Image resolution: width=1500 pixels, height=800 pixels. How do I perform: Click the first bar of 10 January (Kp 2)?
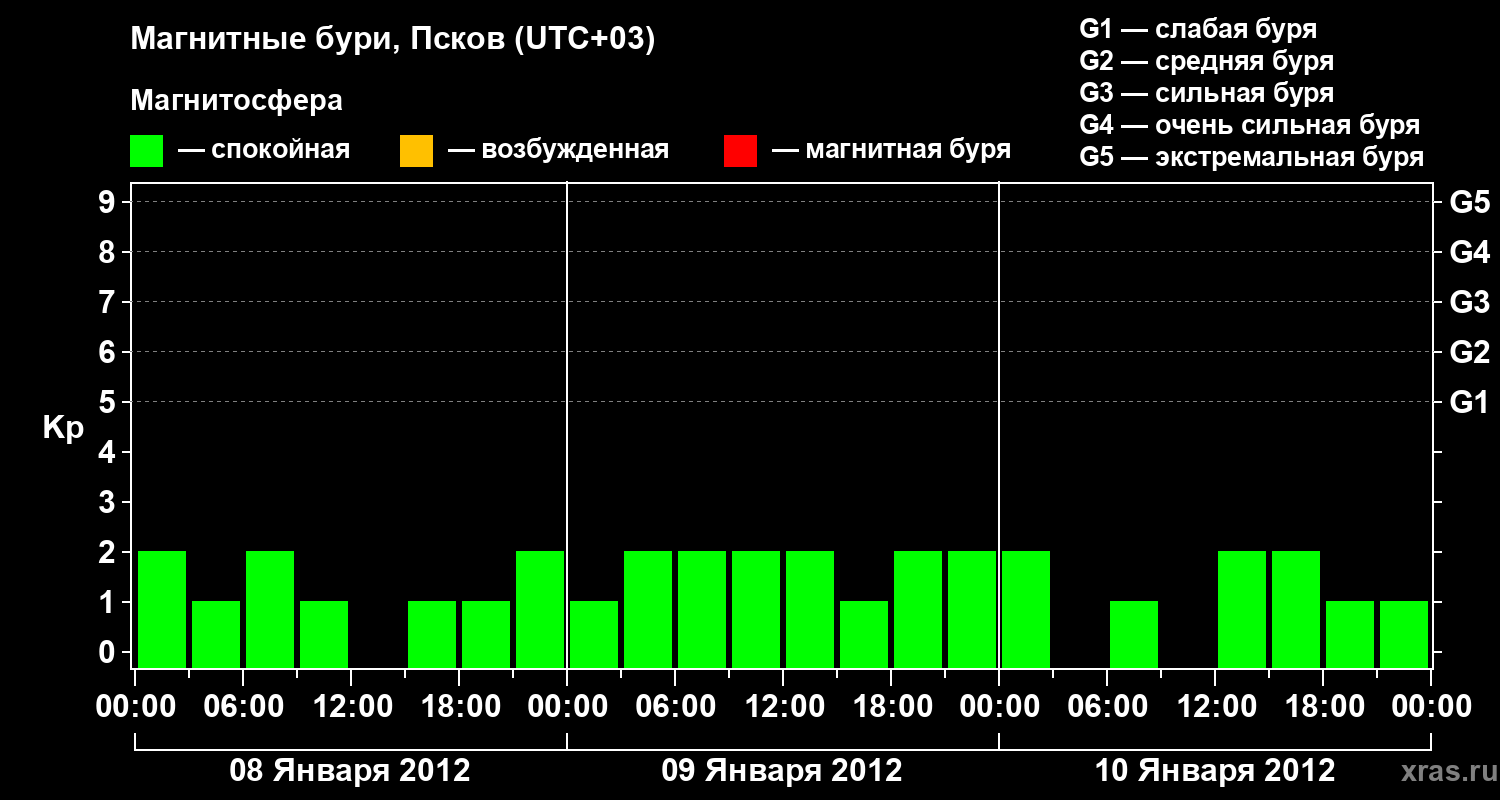click(1026, 609)
